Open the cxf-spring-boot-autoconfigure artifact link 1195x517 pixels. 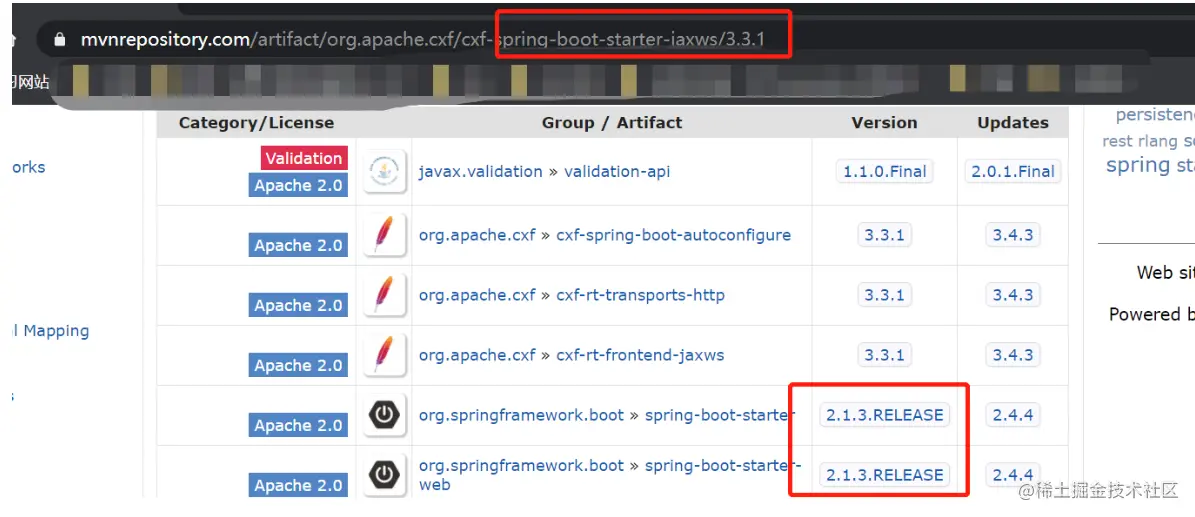tap(674, 236)
